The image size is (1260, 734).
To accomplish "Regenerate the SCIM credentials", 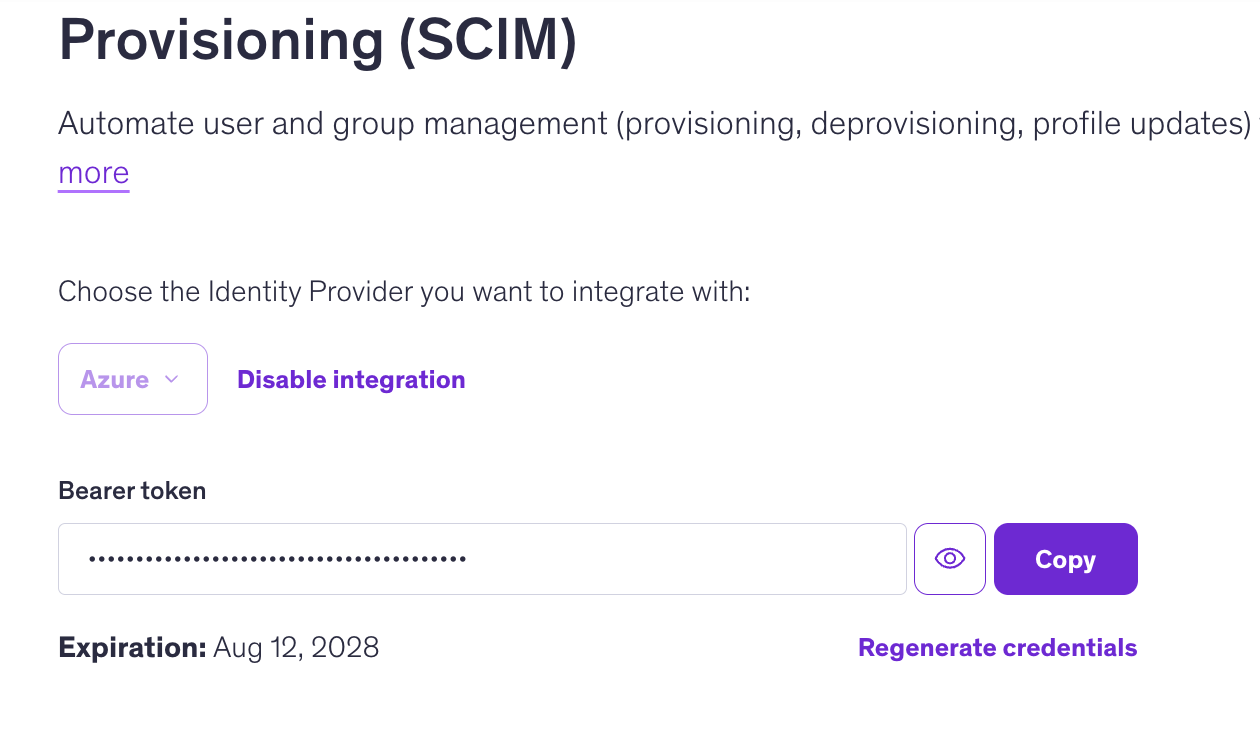I will [x=997, y=648].
